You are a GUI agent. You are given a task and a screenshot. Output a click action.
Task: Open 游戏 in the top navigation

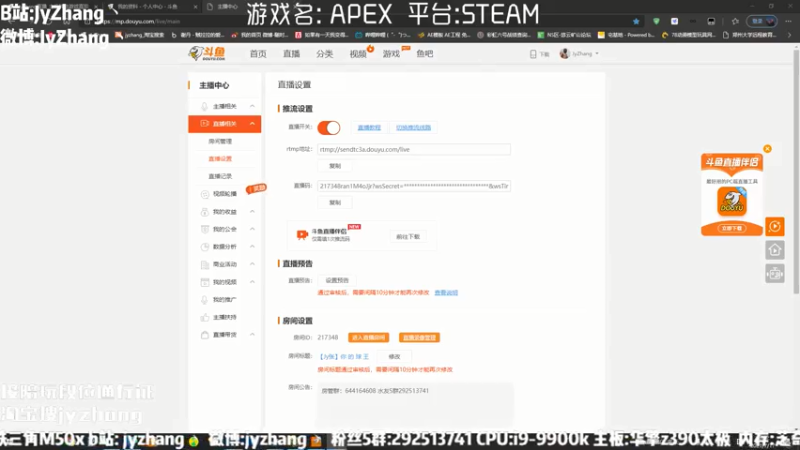click(x=391, y=54)
